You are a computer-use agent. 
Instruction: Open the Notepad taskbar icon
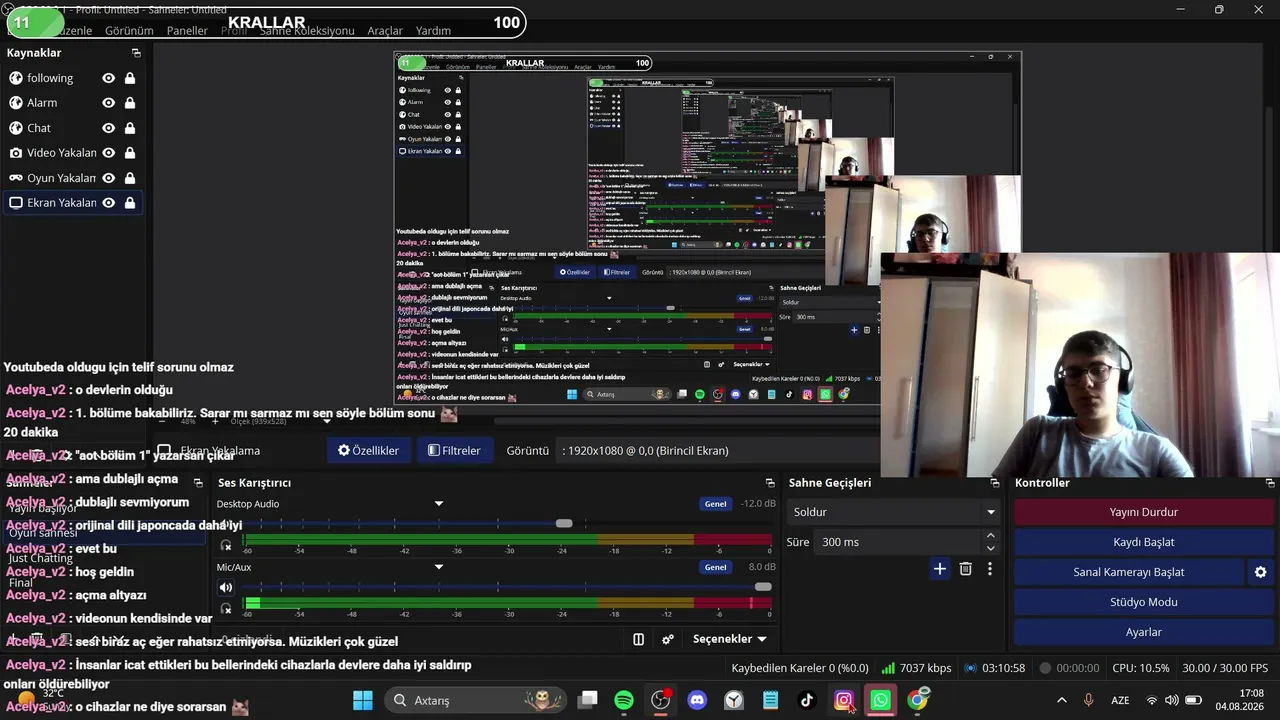770,700
